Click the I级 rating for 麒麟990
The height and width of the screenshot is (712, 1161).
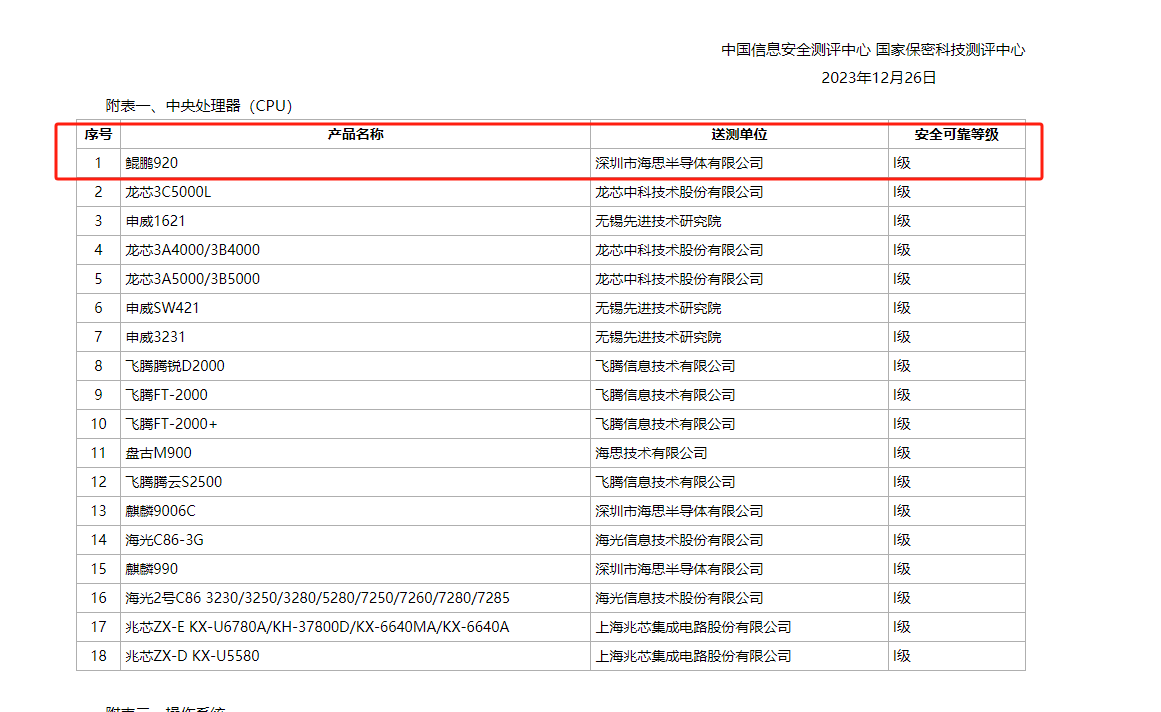coord(902,568)
